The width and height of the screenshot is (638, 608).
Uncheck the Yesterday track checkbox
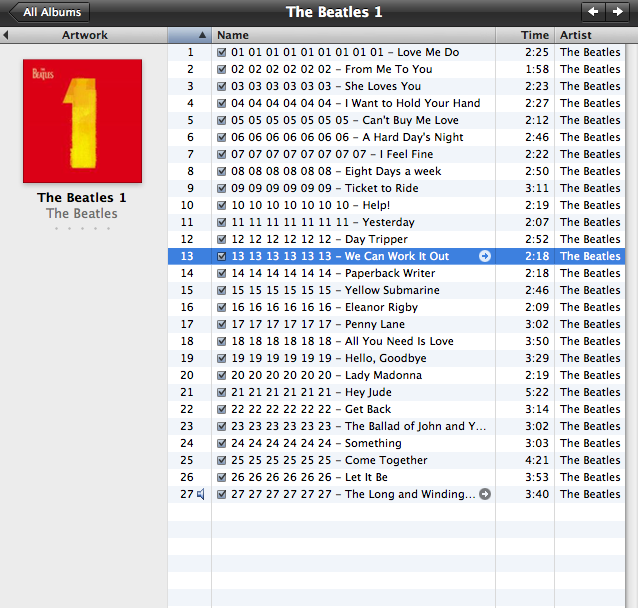221,222
